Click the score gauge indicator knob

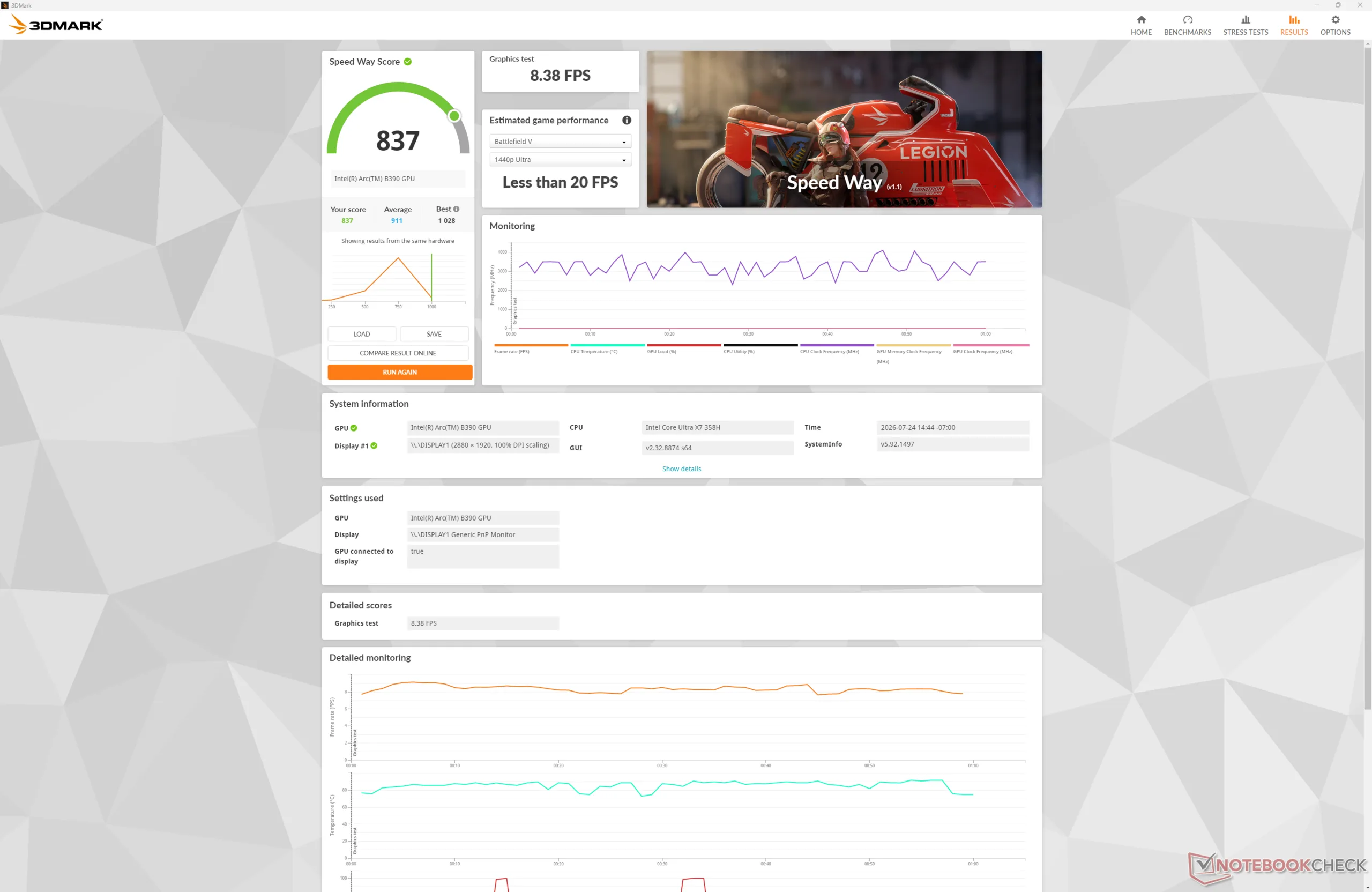click(x=454, y=116)
